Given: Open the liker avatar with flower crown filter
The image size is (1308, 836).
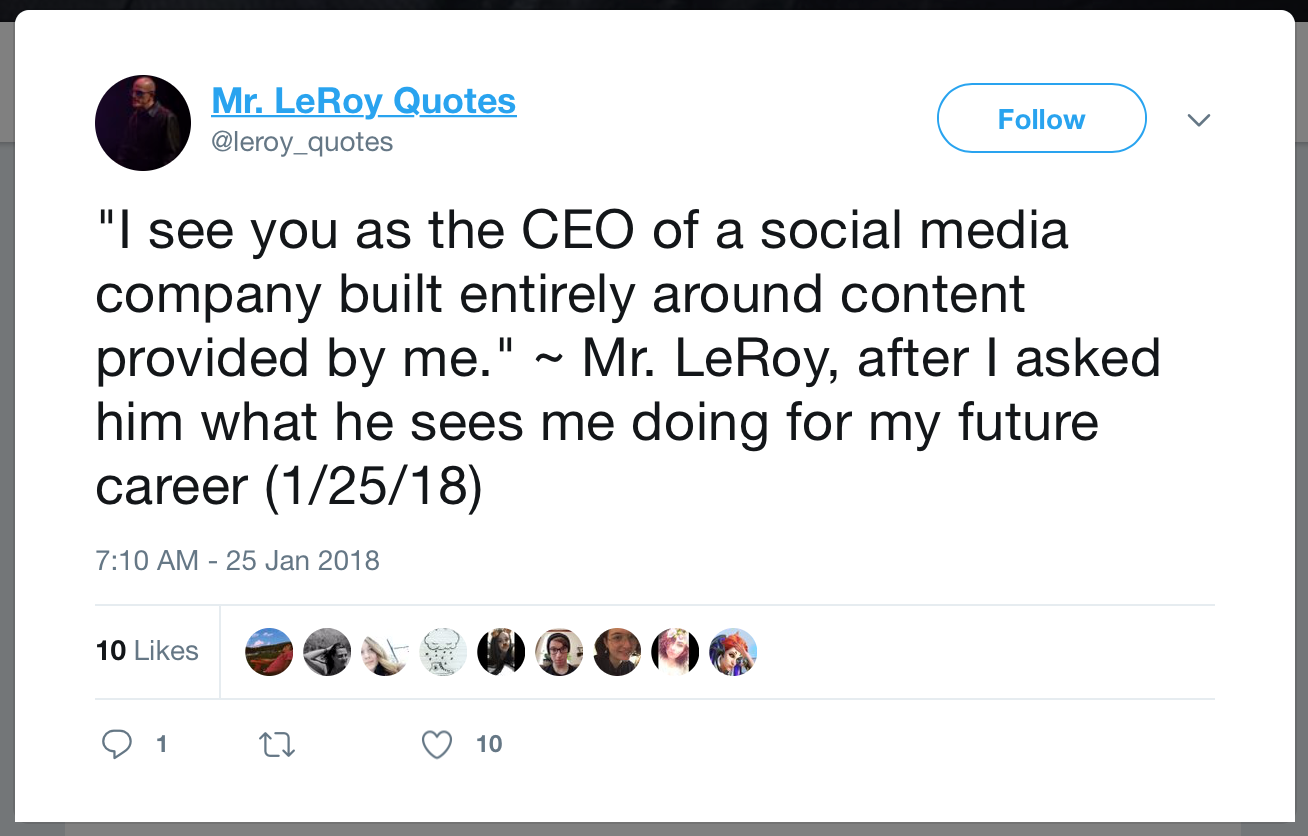Looking at the screenshot, I should click(x=675, y=652).
